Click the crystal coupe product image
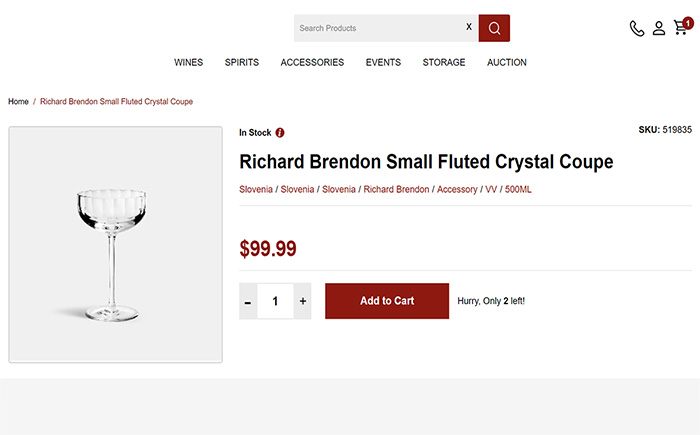The width and height of the screenshot is (700, 435). (x=116, y=244)
